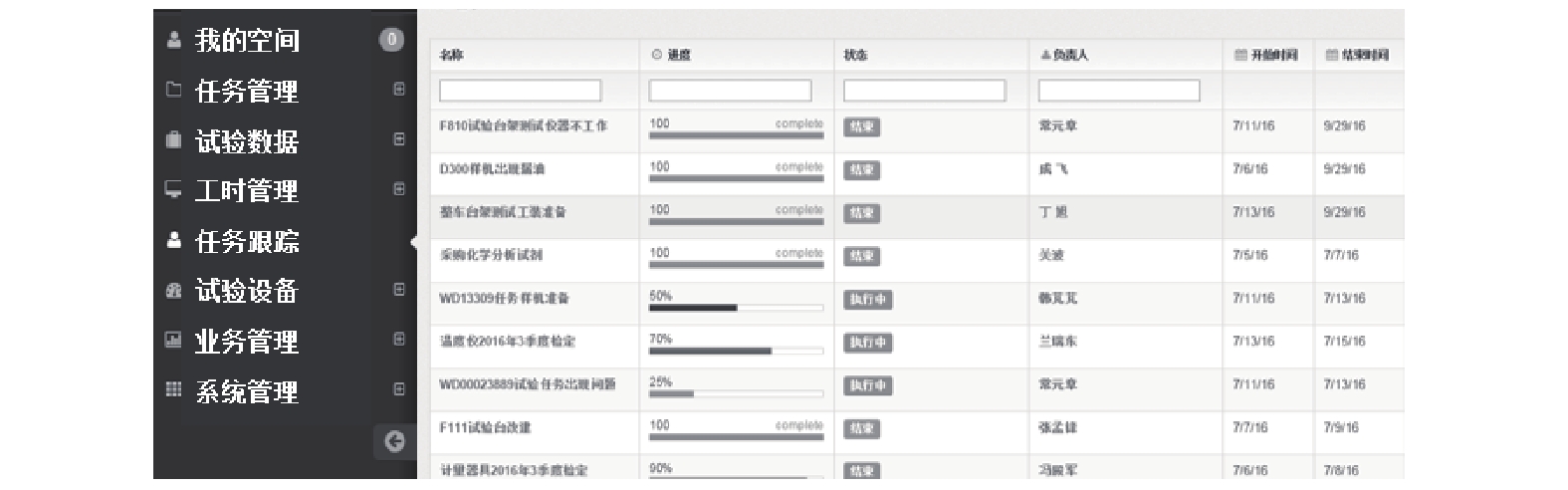The height and width of the screenshot is (490, 1568).
Task: Collapse sidebar with the left arrow button
Action: click(x=394, y=441)
